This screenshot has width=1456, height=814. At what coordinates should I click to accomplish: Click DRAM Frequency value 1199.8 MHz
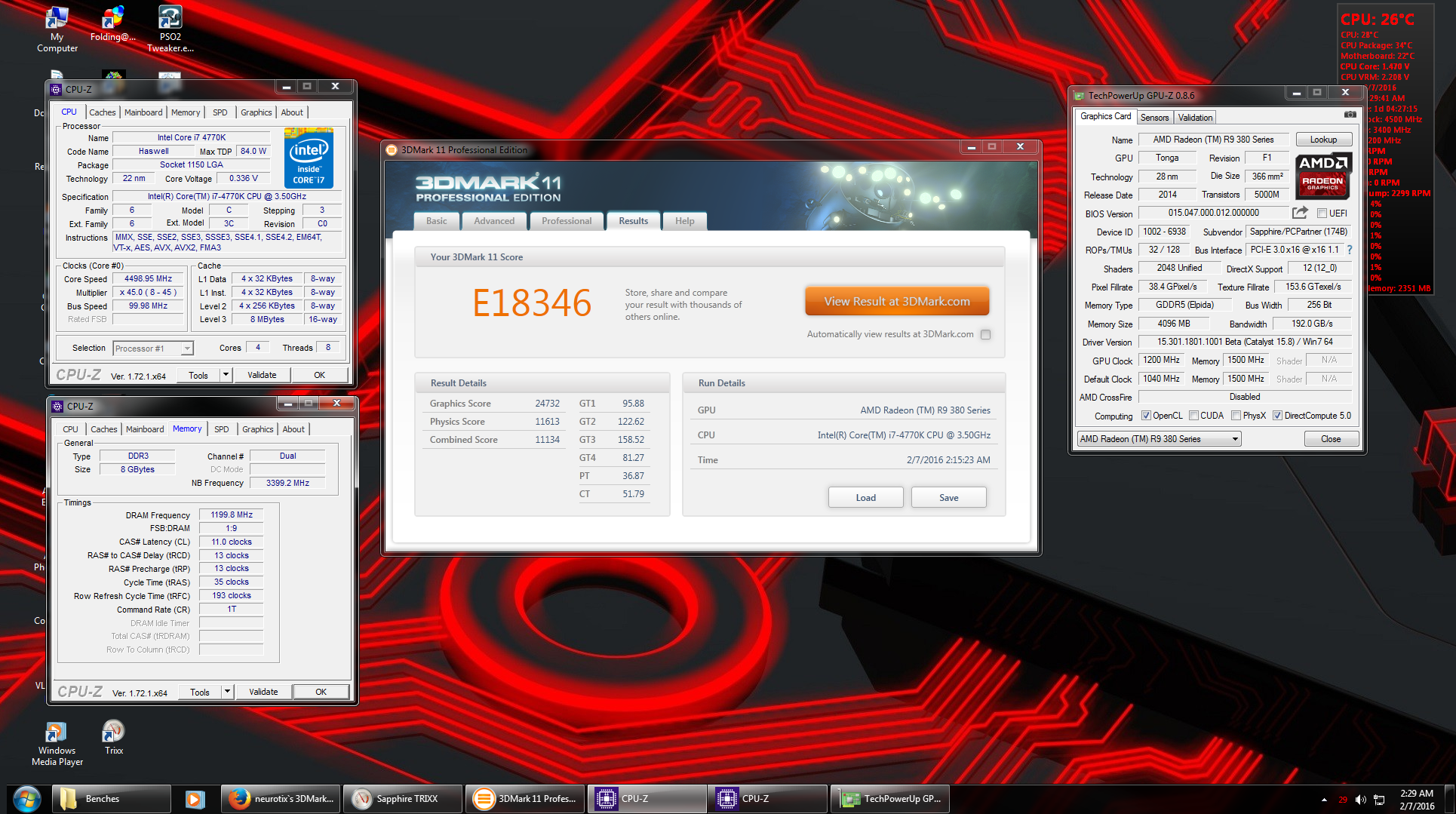[231, 515]
